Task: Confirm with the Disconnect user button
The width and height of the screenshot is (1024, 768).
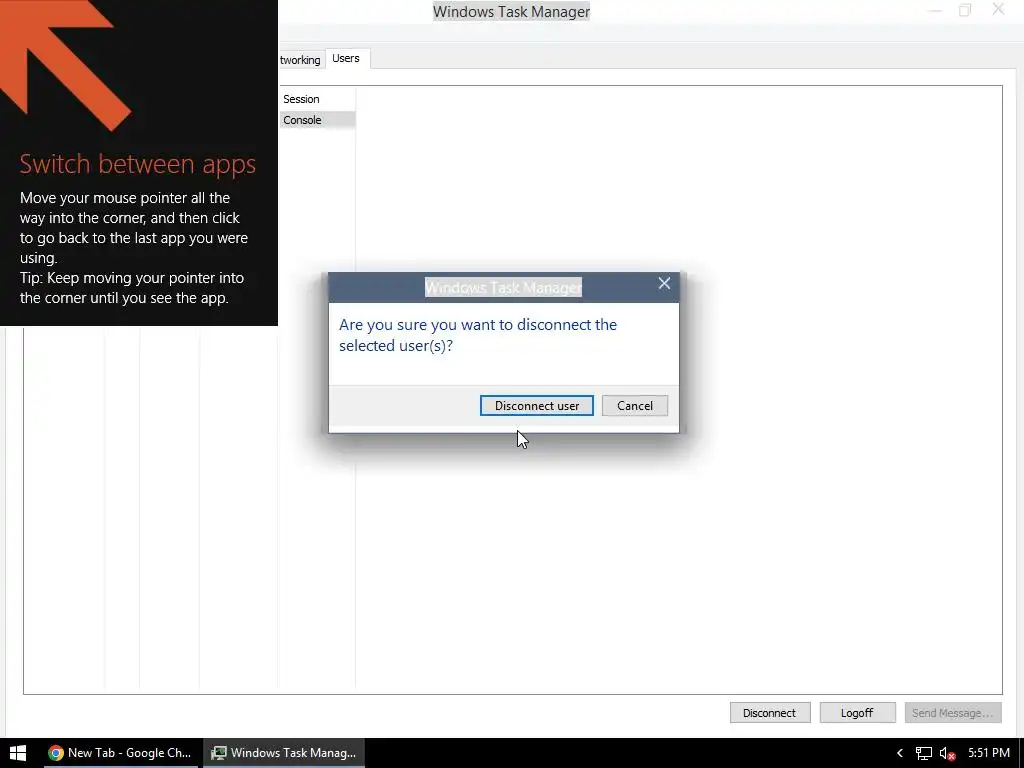Action: tap(536, 406)
